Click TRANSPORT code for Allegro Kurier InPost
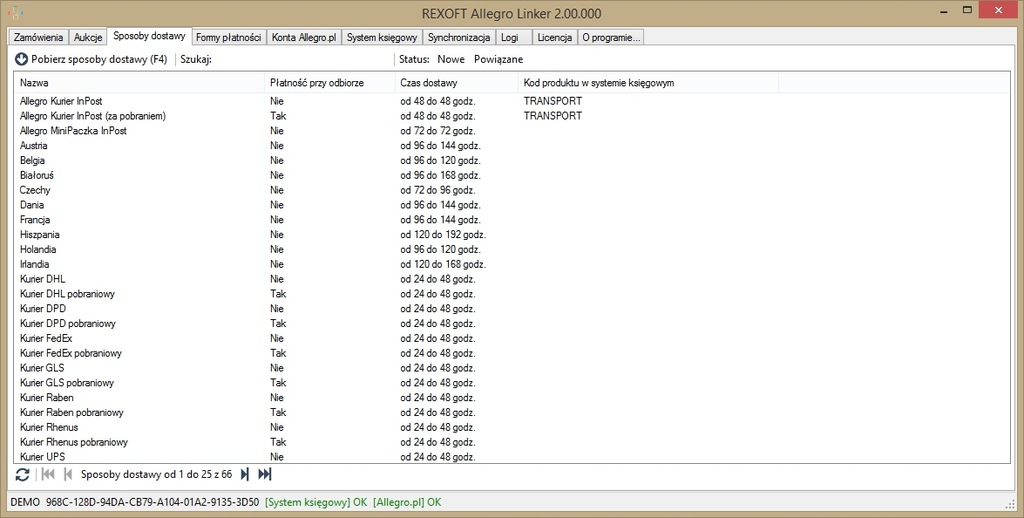The height and width of the screenshot is (518, 1024). [x=552, y=101]
